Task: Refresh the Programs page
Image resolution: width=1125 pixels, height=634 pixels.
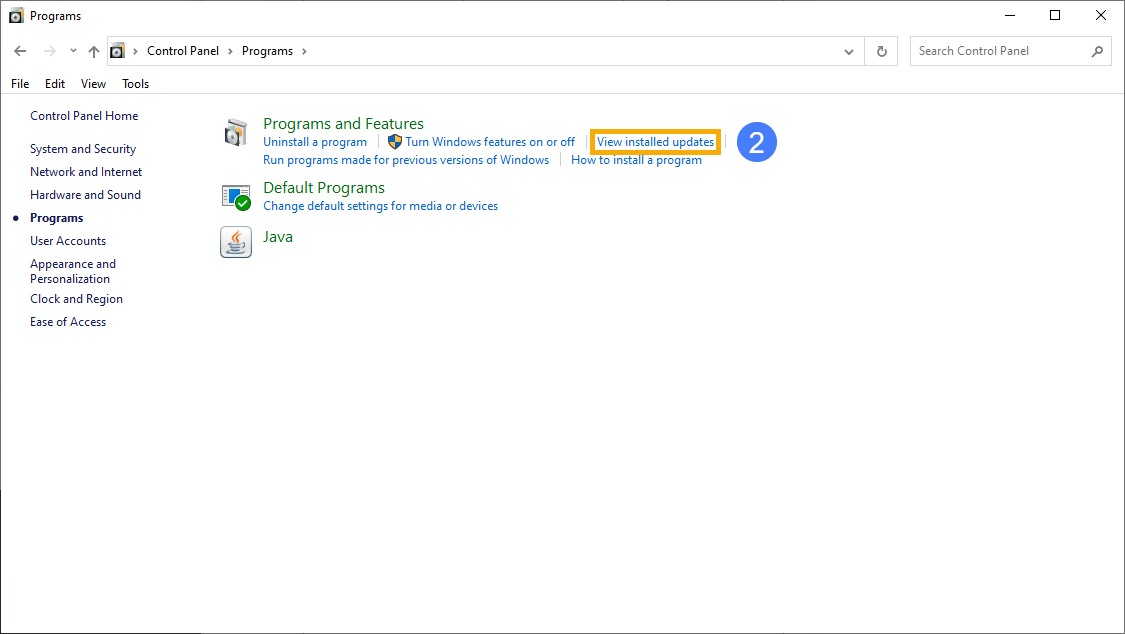Action: pyautogui.click(x=882, y=51)
